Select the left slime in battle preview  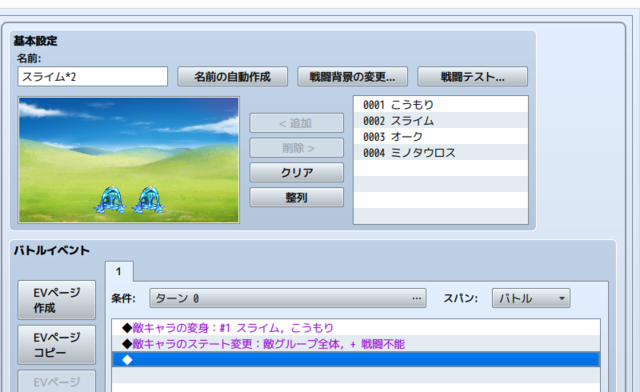[111, 200]
